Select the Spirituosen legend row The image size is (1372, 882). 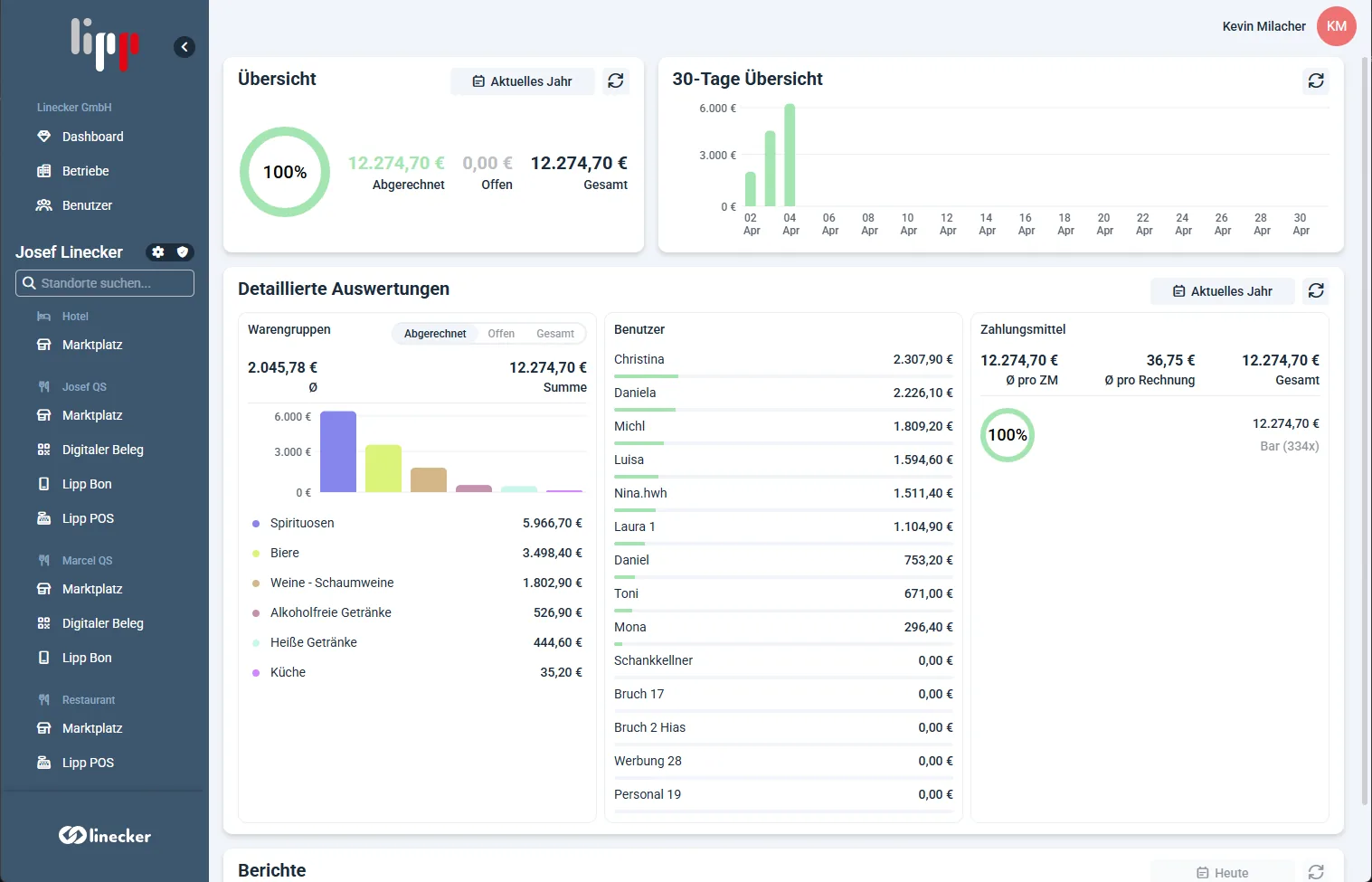pos(417,523)
